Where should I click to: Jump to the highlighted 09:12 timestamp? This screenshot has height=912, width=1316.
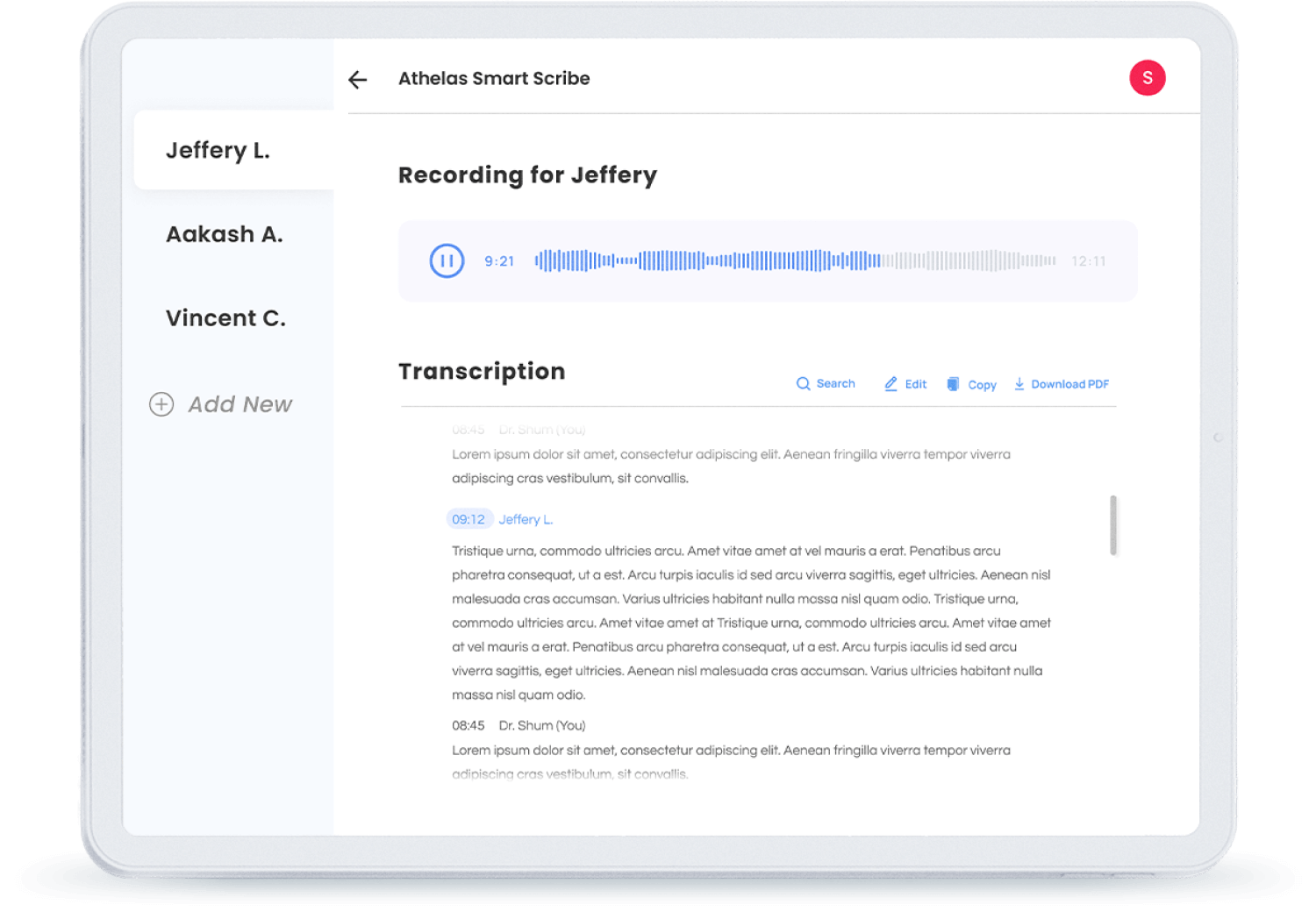(x=468, y=519)
